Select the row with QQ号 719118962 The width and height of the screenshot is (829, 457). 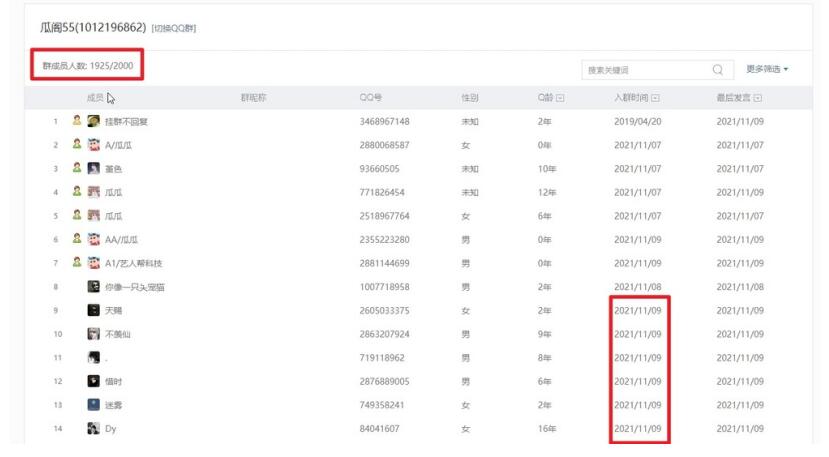click(384, 358)
